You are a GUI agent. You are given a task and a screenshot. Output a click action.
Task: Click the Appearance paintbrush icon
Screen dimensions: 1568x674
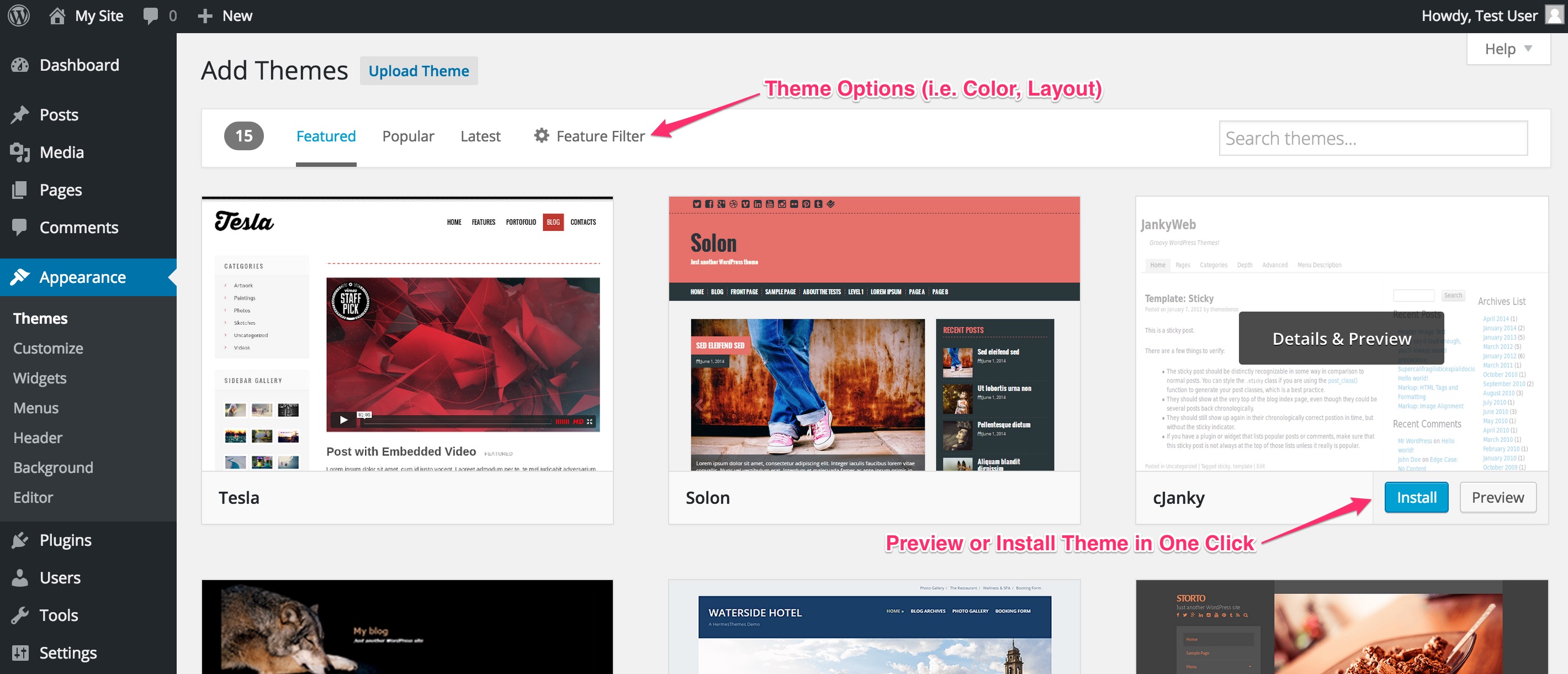(20, 277)
